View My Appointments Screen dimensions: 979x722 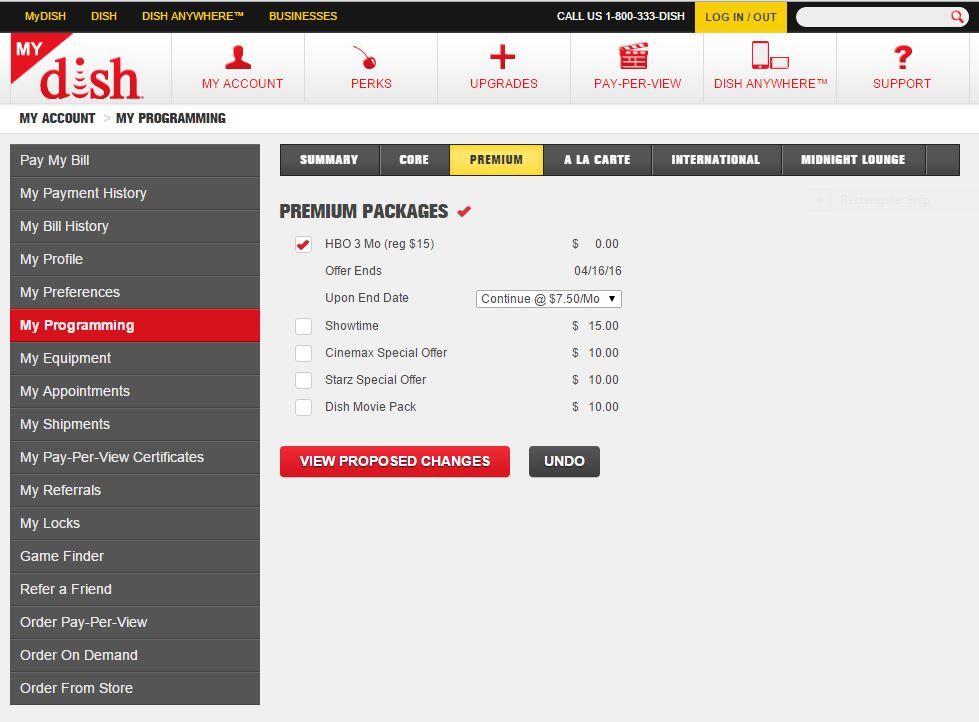[135, 392]
